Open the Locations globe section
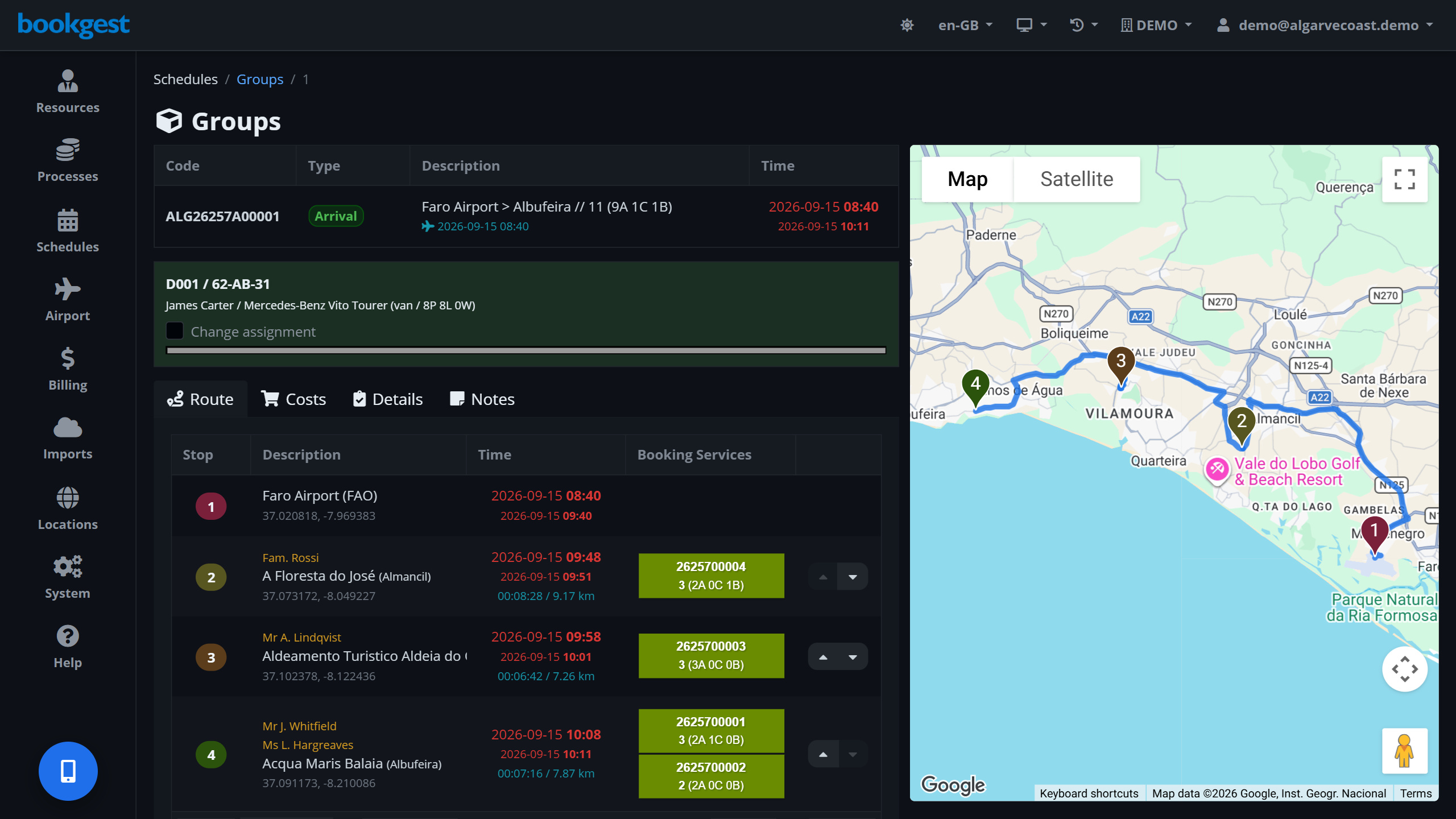Image resolution: width=1456 pixels, height=819 pixels. click(68, 508)
